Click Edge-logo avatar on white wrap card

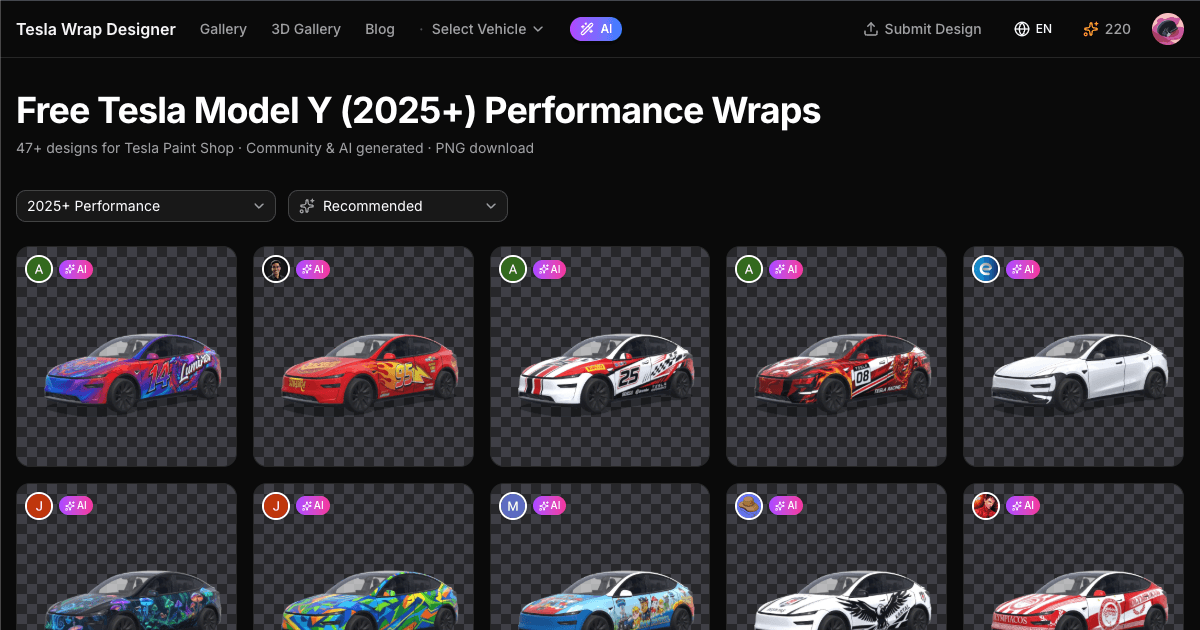pyautogui.click(x=986, y=269)
